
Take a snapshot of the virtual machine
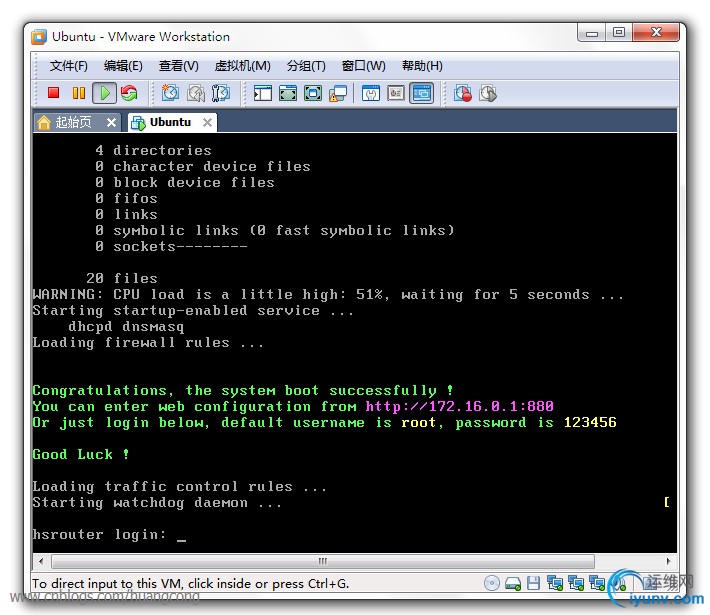tap(170, 93)
